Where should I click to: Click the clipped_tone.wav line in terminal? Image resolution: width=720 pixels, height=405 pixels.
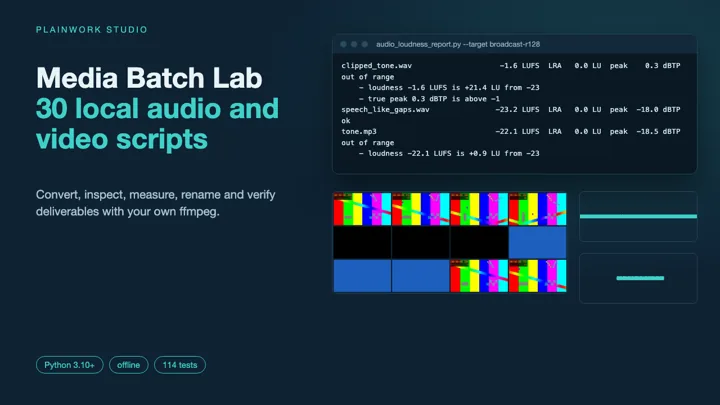click(x=511, y=66)
